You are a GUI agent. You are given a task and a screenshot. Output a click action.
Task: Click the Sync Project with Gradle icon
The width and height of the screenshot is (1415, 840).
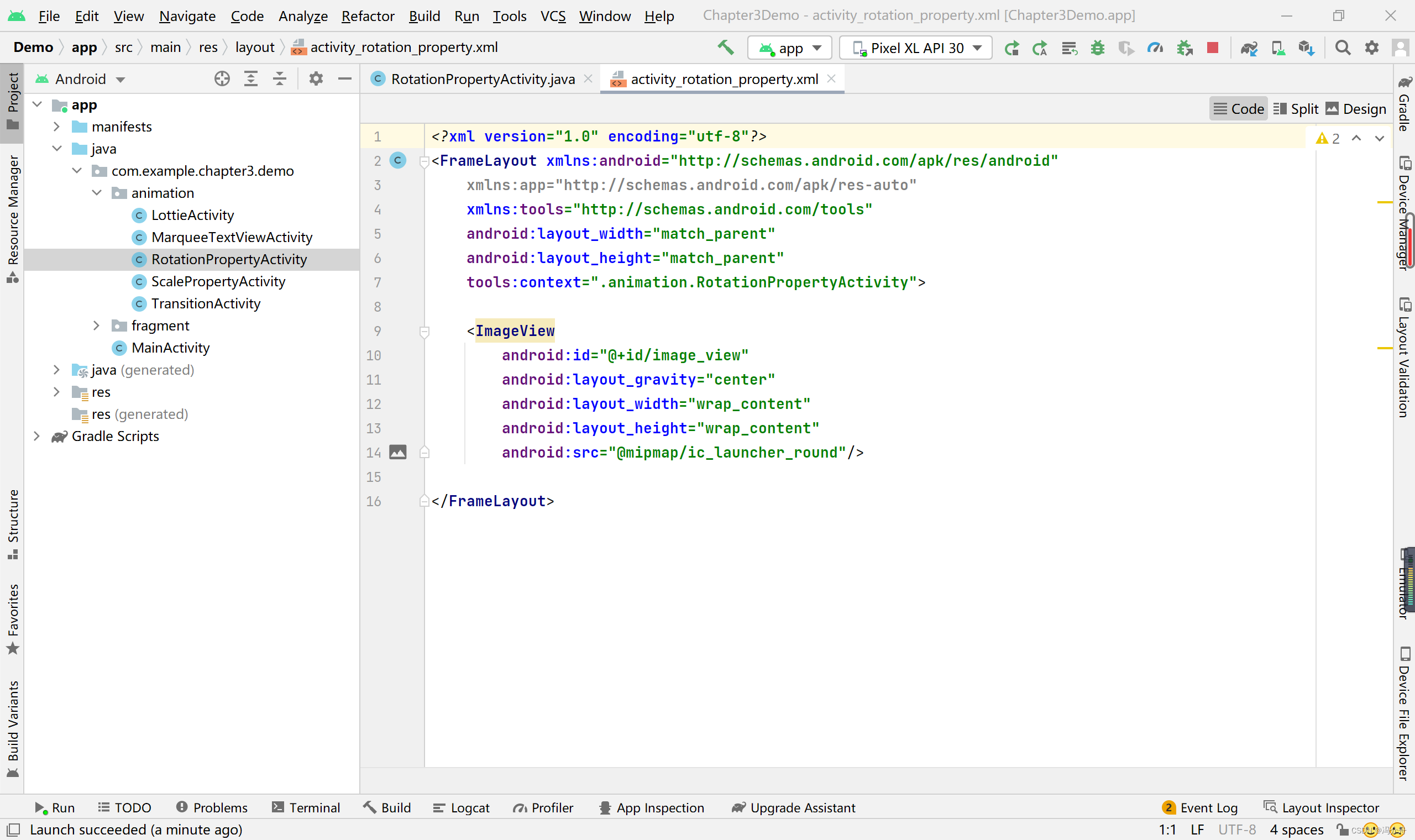1249,48
